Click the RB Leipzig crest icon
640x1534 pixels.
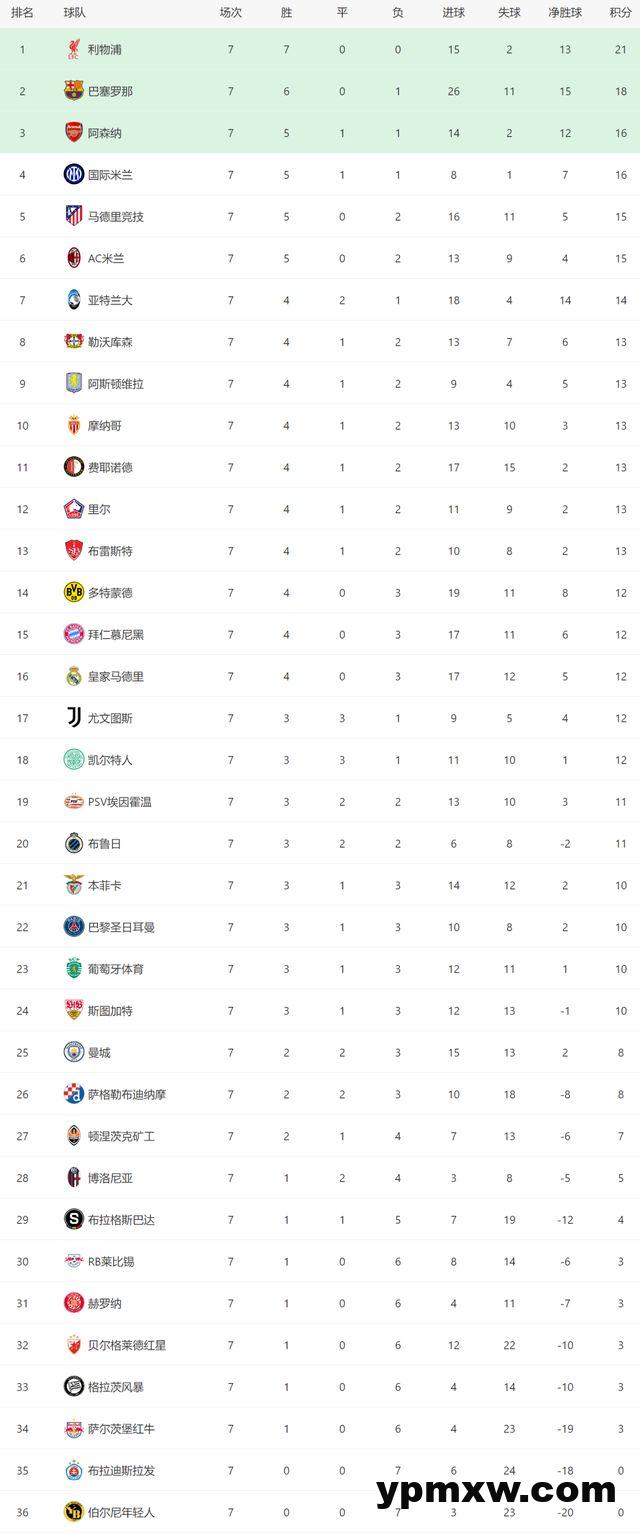coord(74,1261)
